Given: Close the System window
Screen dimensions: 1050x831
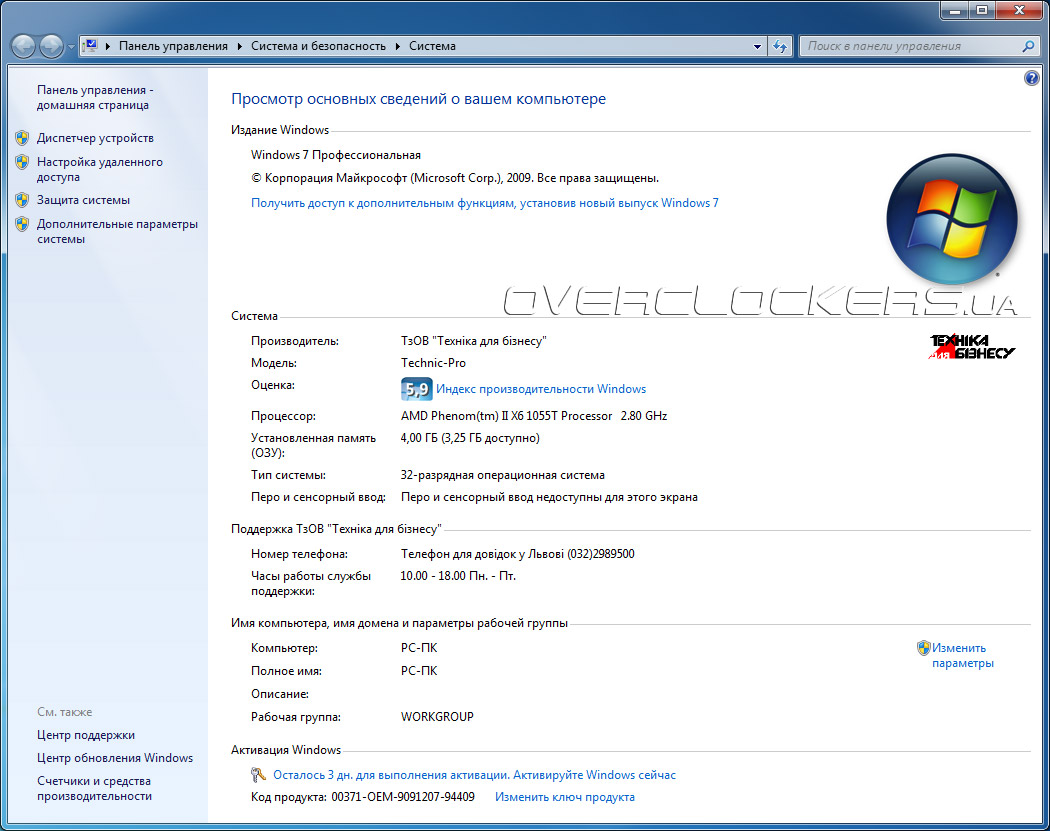Looking at the screenshot, I should click(x=1019, y=10).
